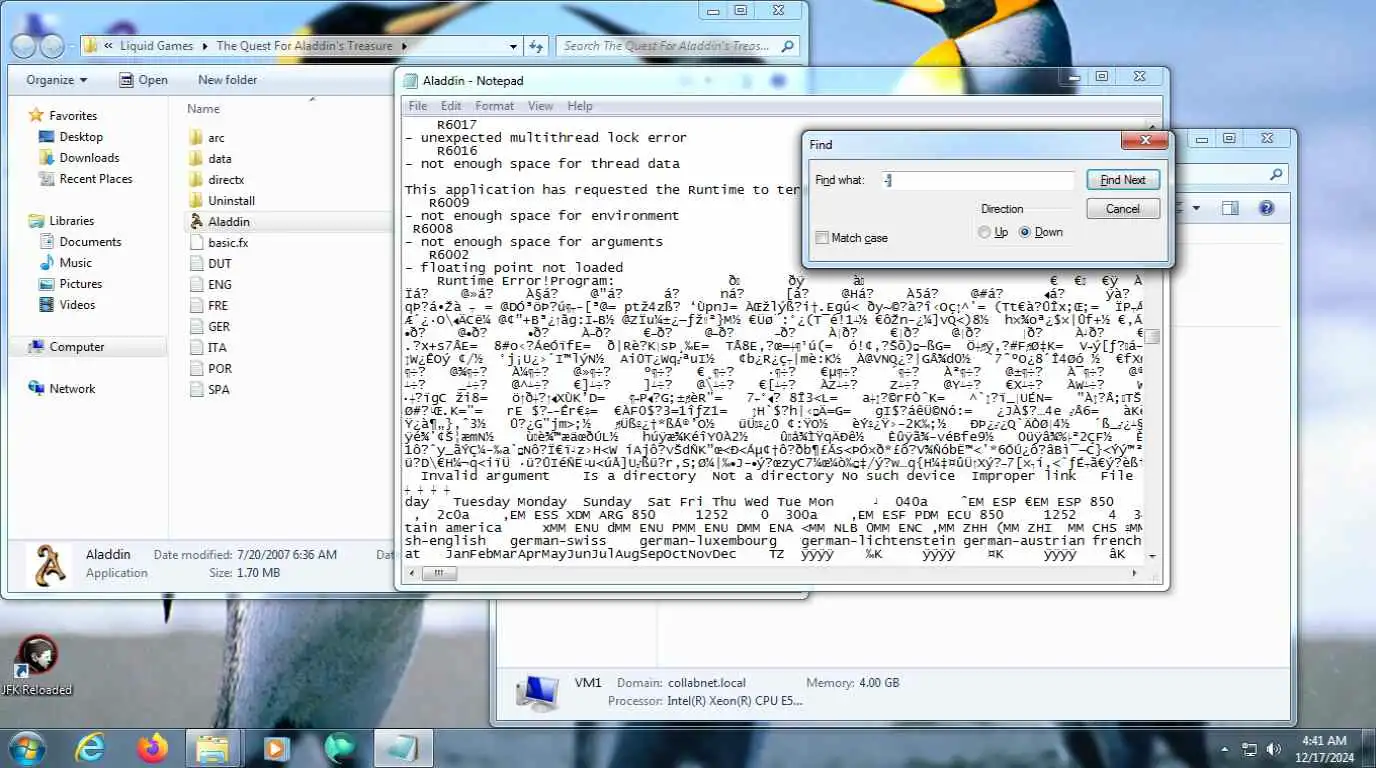Viewport: 1376px width, 768px height.
Task: Select the Aladdin application file
Action: coord(228,222)
